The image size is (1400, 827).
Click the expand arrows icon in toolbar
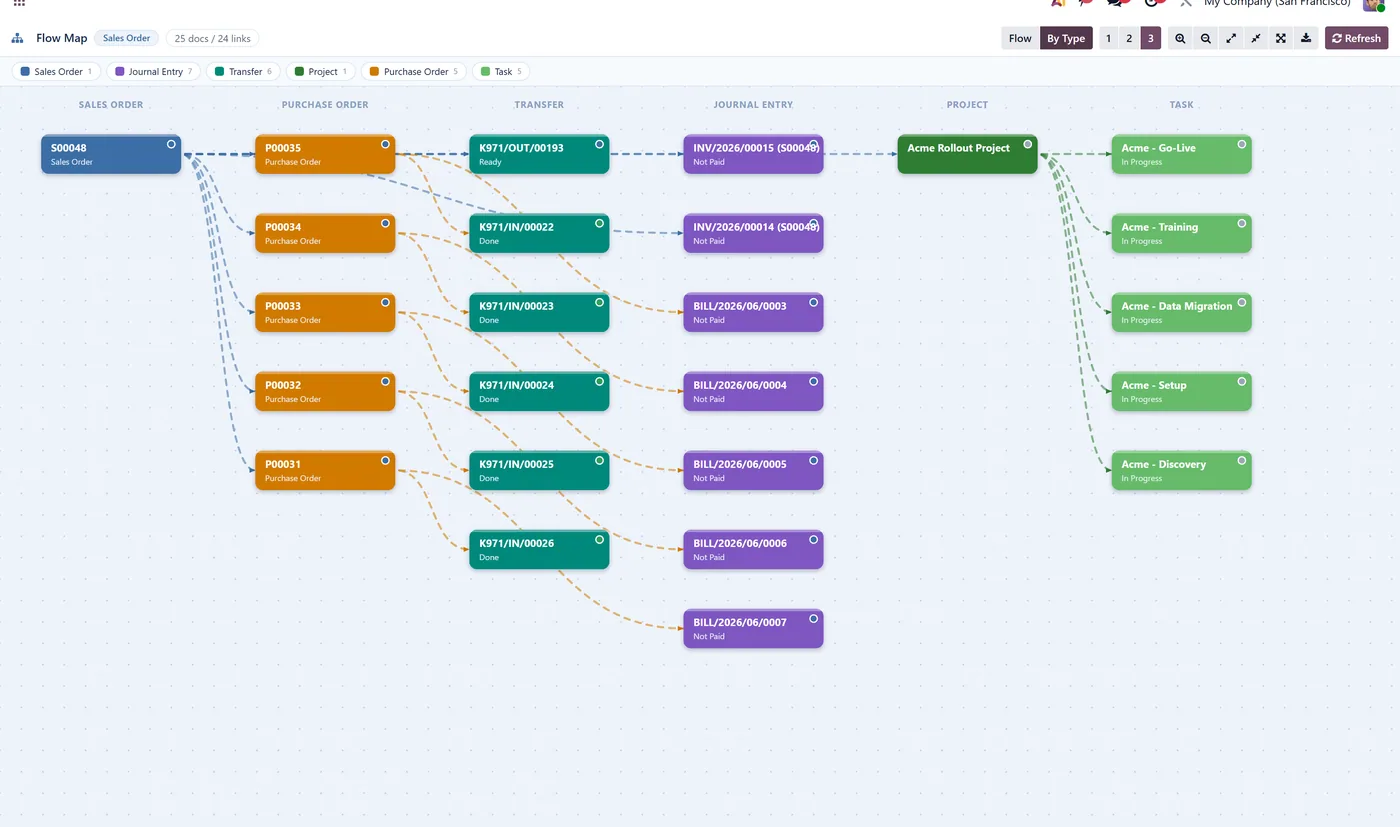point(1230,38)
